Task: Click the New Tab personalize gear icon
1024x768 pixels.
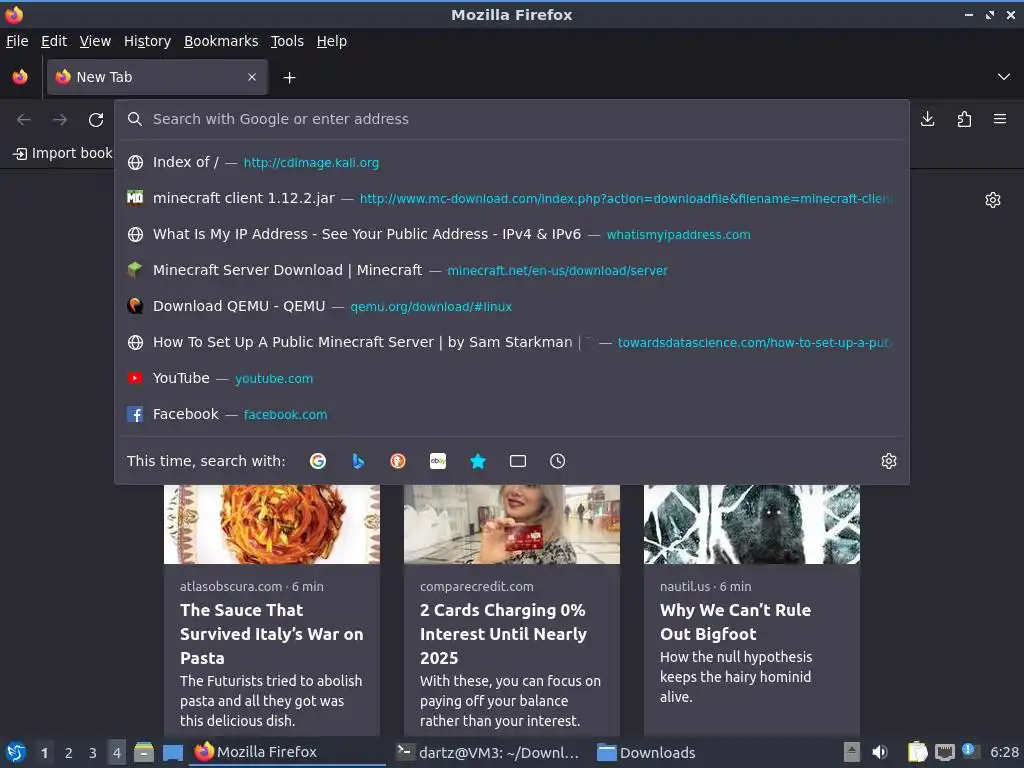Action: click(x=993, y=200)
